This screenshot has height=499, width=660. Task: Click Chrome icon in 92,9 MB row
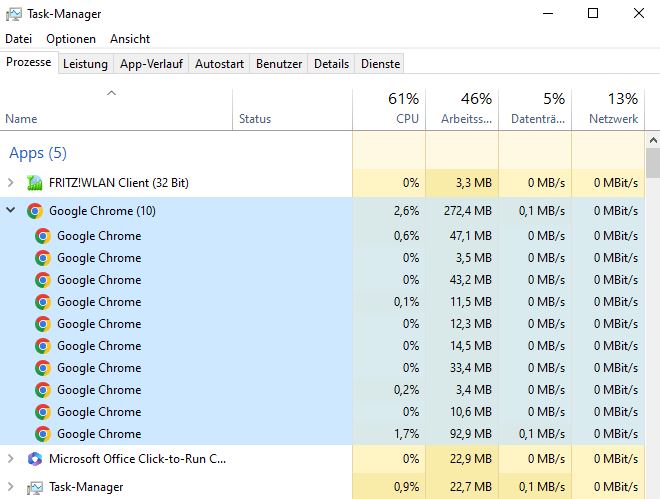point(43,434)
